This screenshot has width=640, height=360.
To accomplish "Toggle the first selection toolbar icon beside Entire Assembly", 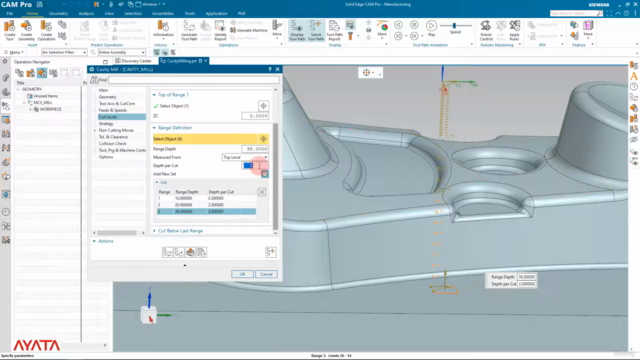I will (x=157, y=52).
